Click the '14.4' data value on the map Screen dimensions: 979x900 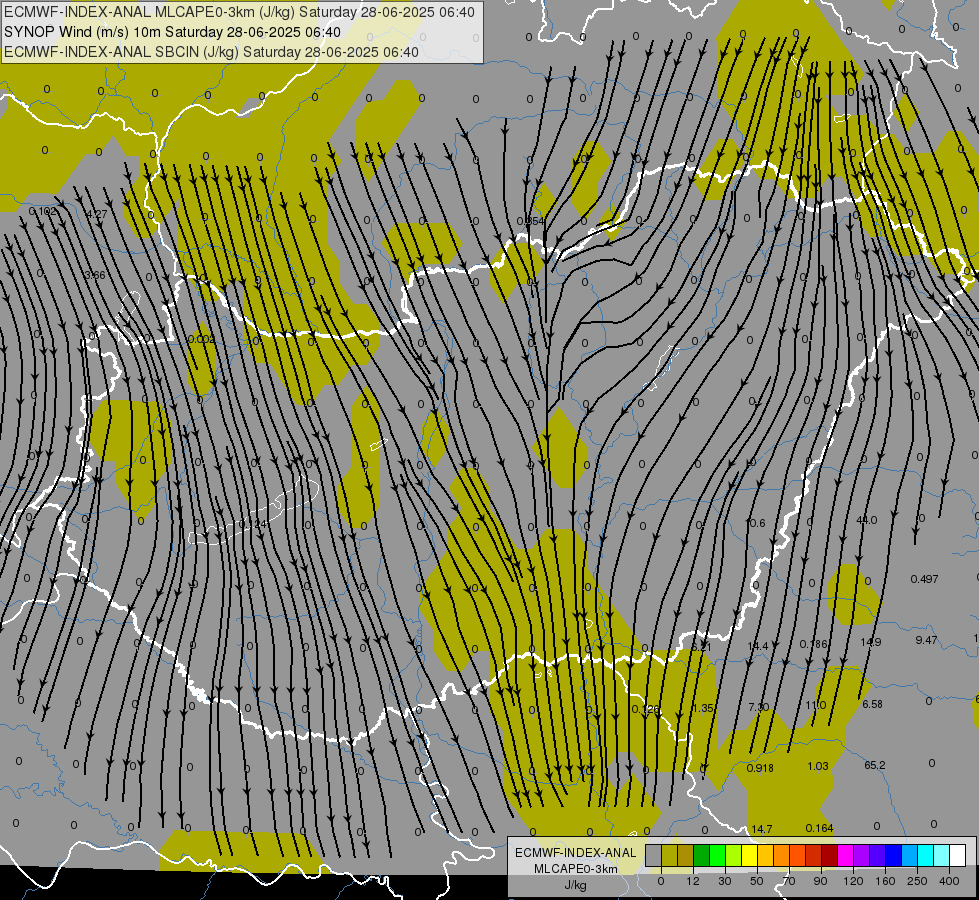758,645
